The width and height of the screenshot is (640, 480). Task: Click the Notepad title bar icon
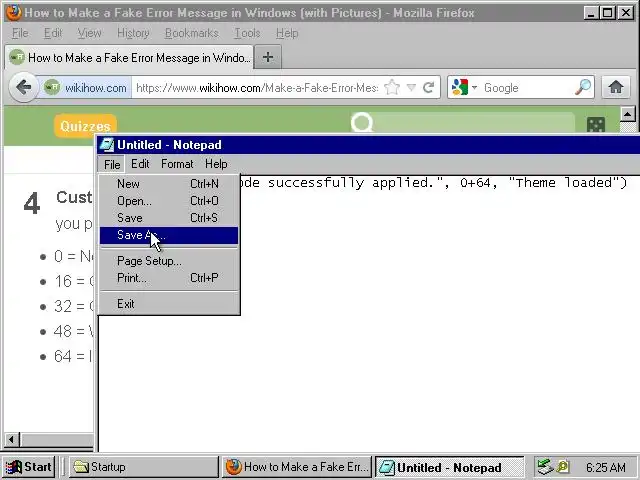pos(107,145)
